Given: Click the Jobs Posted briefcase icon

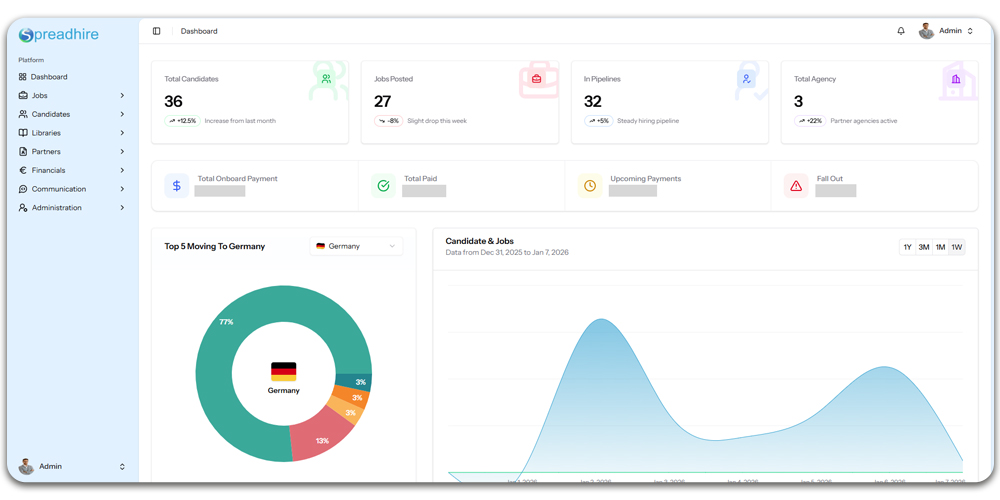Looking at the screenshot, I should 536,79.
